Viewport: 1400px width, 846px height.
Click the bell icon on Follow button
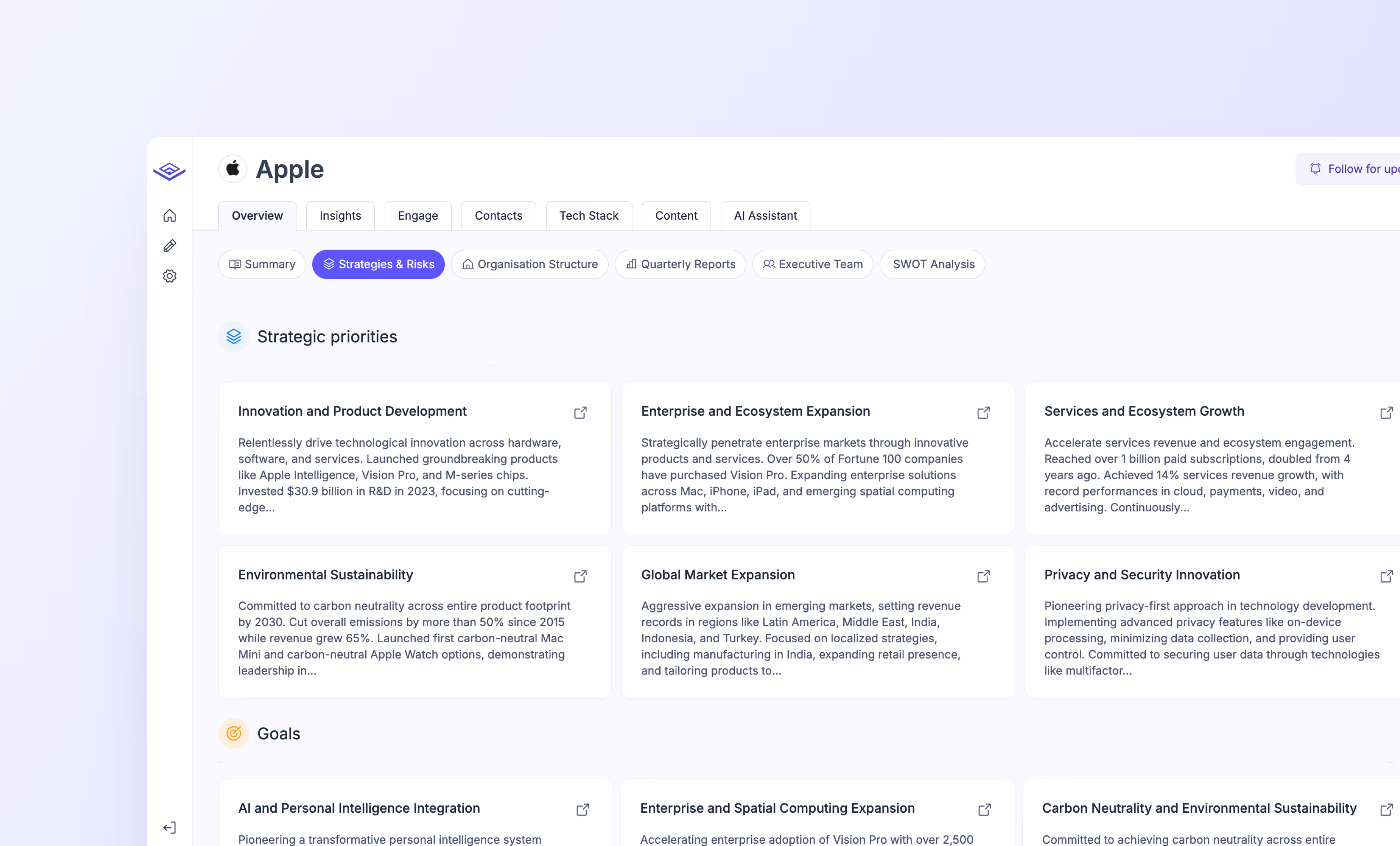point(1315,169)
